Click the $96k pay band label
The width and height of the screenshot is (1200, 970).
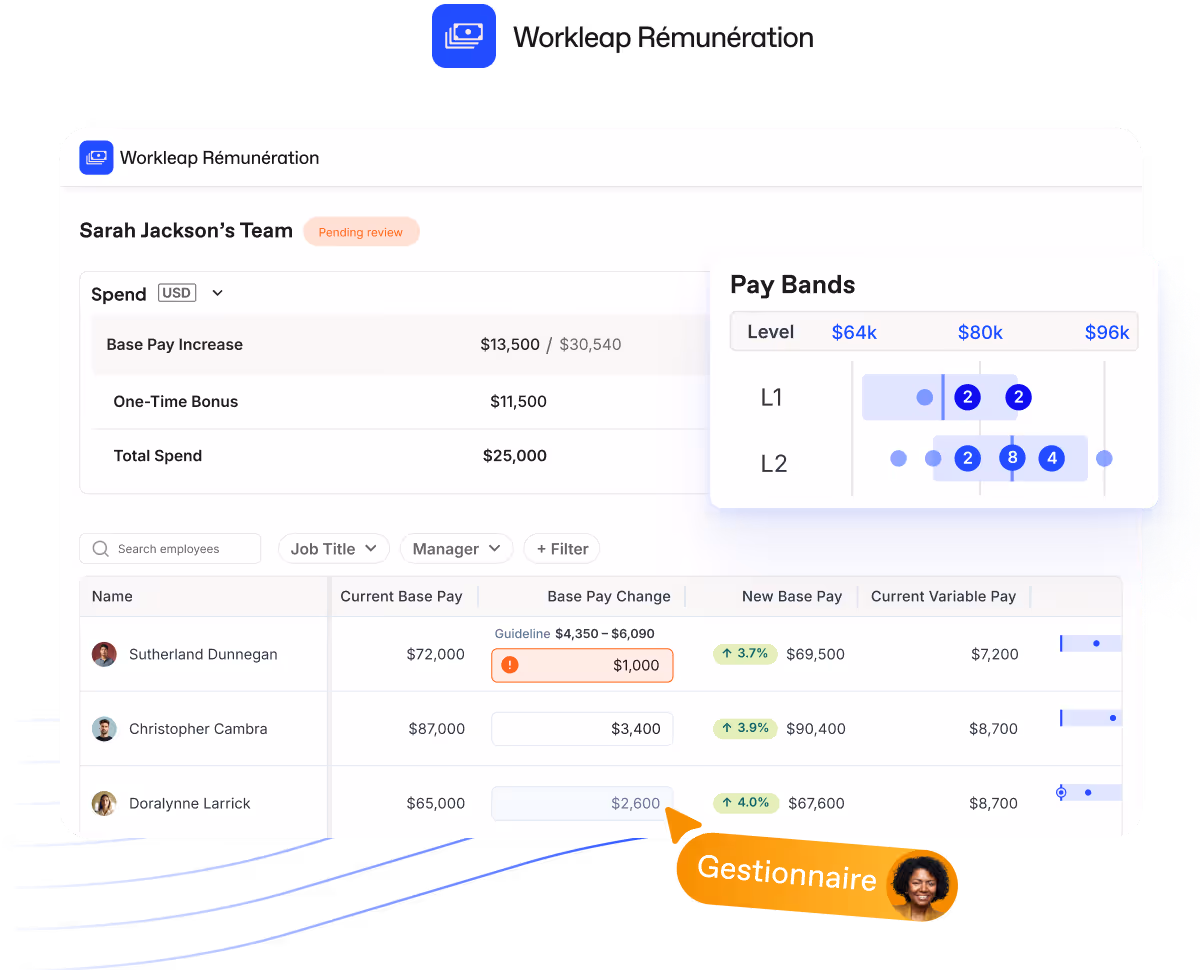coord(1107,332)
